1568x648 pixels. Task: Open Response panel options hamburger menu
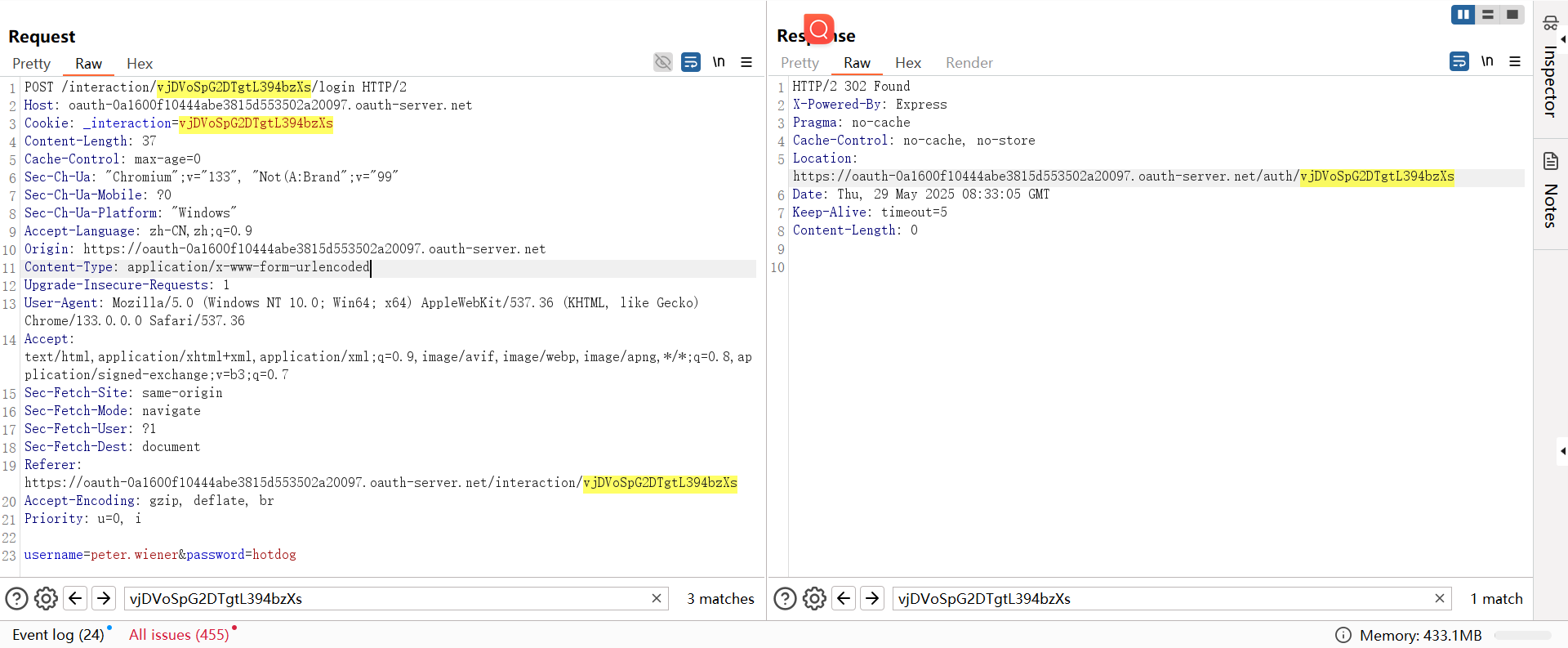[x=1515, y=61]
